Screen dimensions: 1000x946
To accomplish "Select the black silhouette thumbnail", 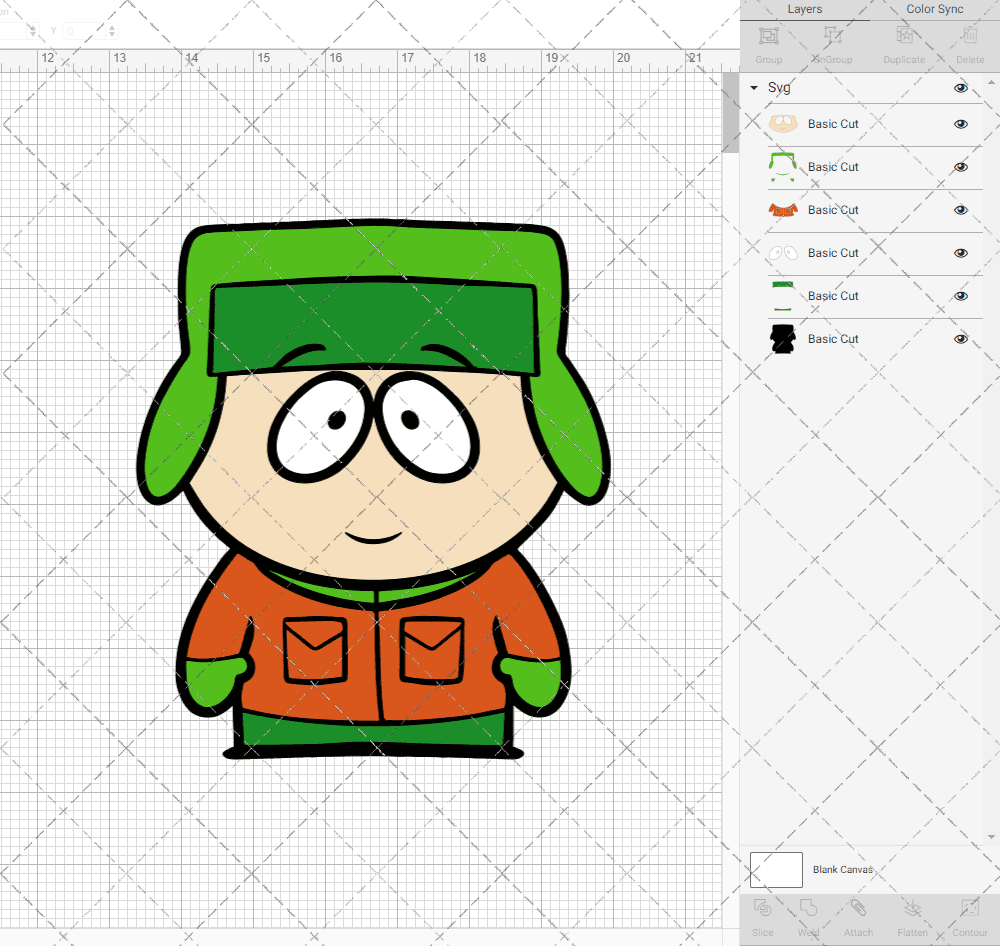I will click(783, 339).
